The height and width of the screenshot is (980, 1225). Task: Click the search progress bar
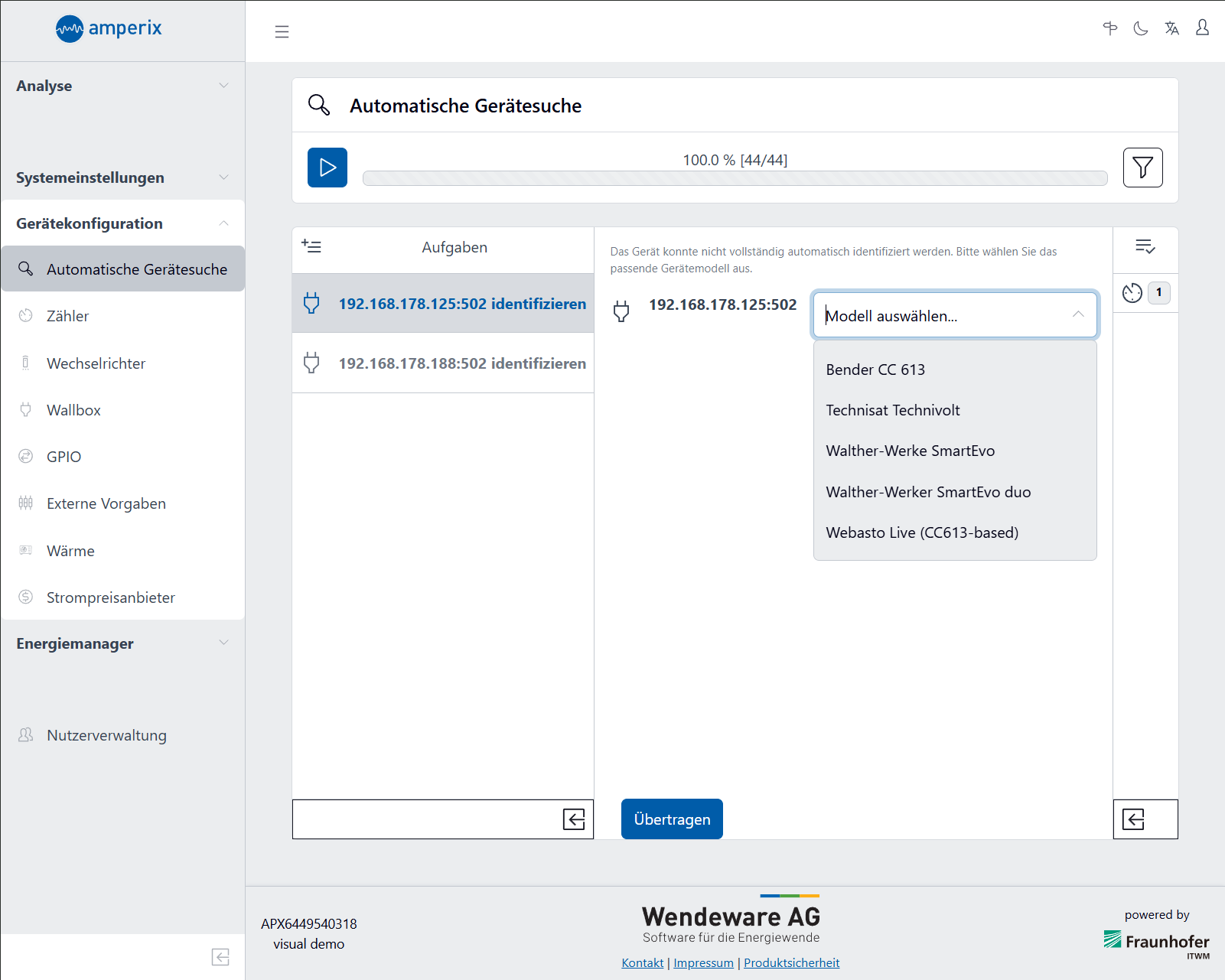735,178
